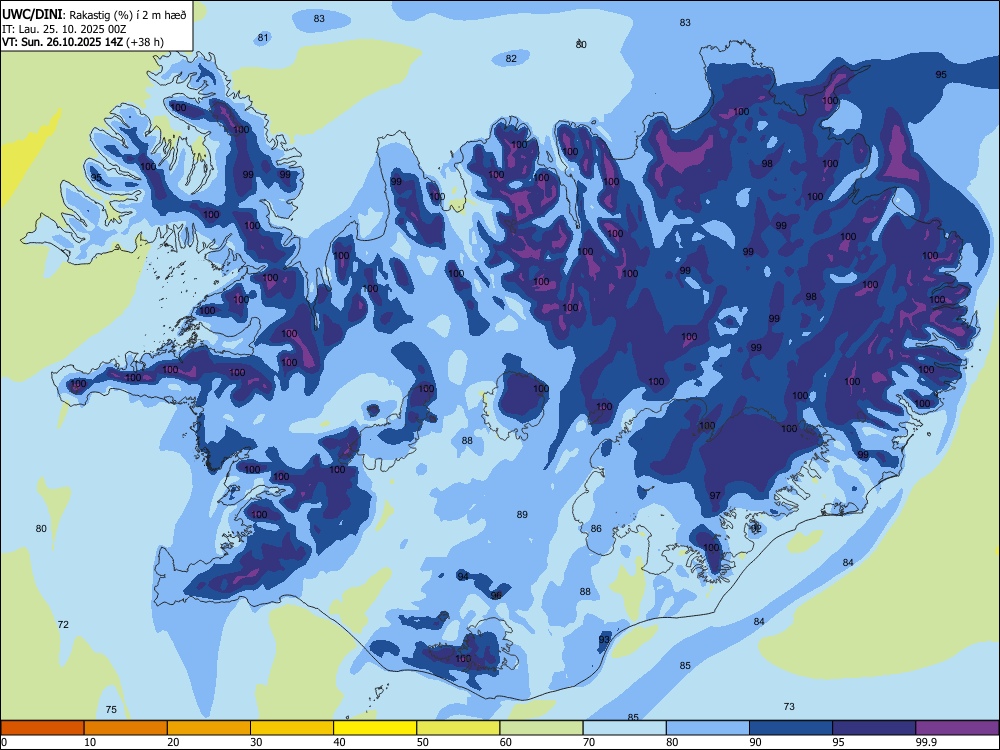Click the legend tick label '99.9'
Screen dimensions: 1000x750
[x=926, y=742]
